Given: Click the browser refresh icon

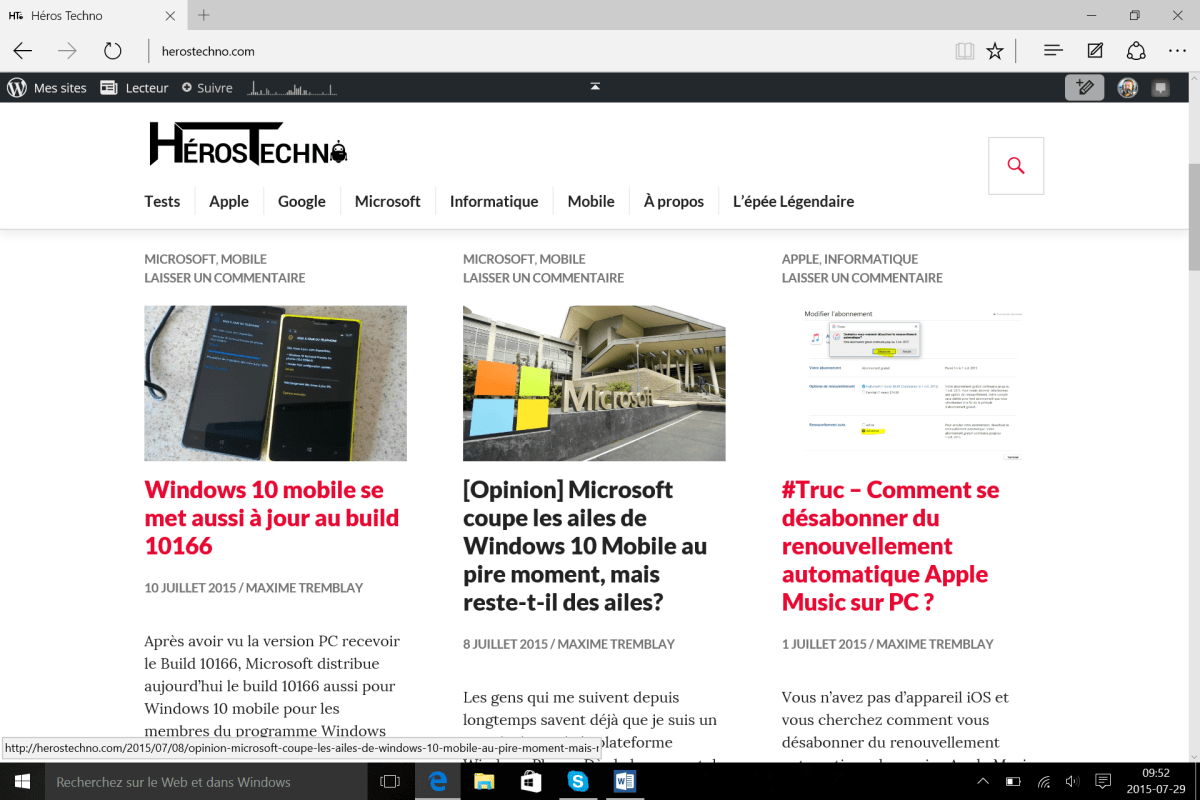Looking at the screenshot, I should coord(112,51).
